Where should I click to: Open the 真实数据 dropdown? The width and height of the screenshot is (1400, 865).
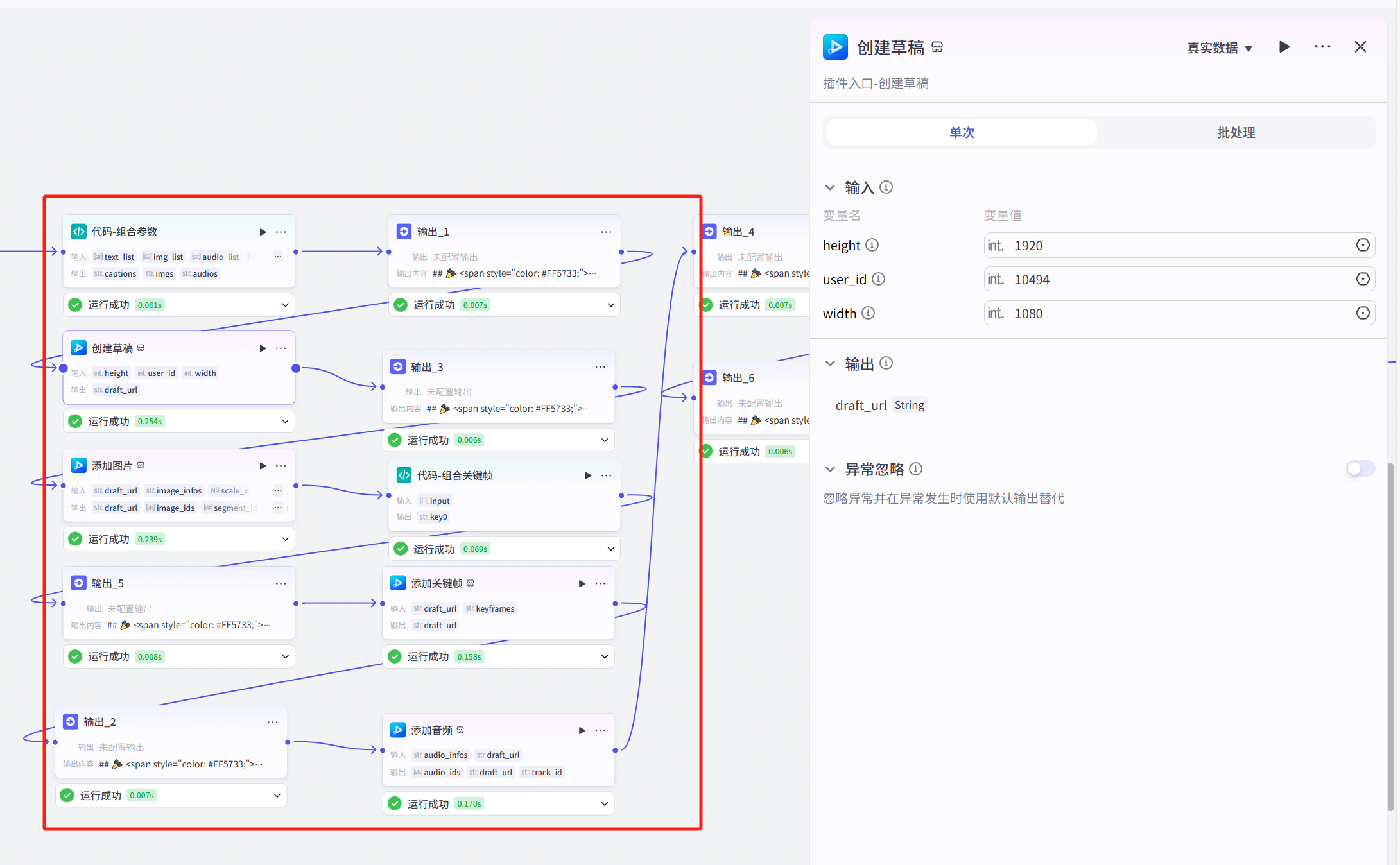pos(1219,48)
